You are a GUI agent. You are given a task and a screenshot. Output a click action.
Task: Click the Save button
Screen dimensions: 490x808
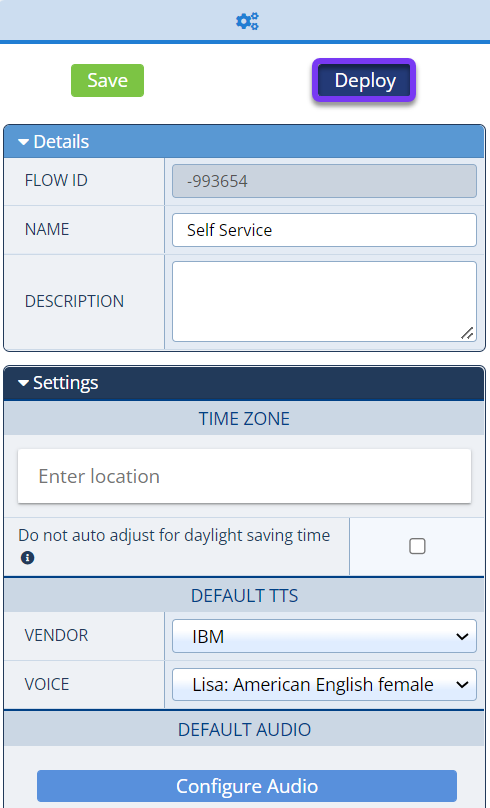point(107,80)
